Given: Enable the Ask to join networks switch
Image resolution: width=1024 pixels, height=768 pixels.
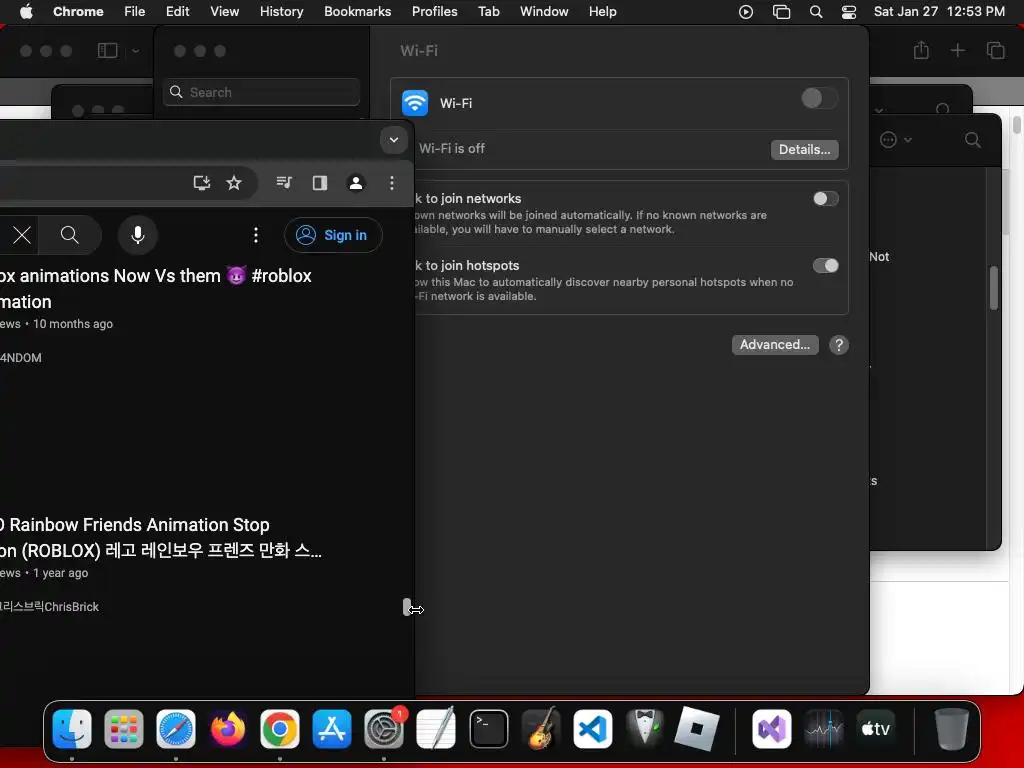Looking at the screenshot, I should 825,199.
